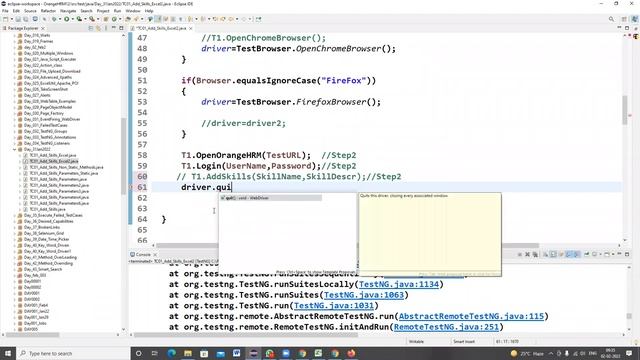Open the Refactor menu
The height and width of the screenshot is (360, 640).
coord(48,11)
